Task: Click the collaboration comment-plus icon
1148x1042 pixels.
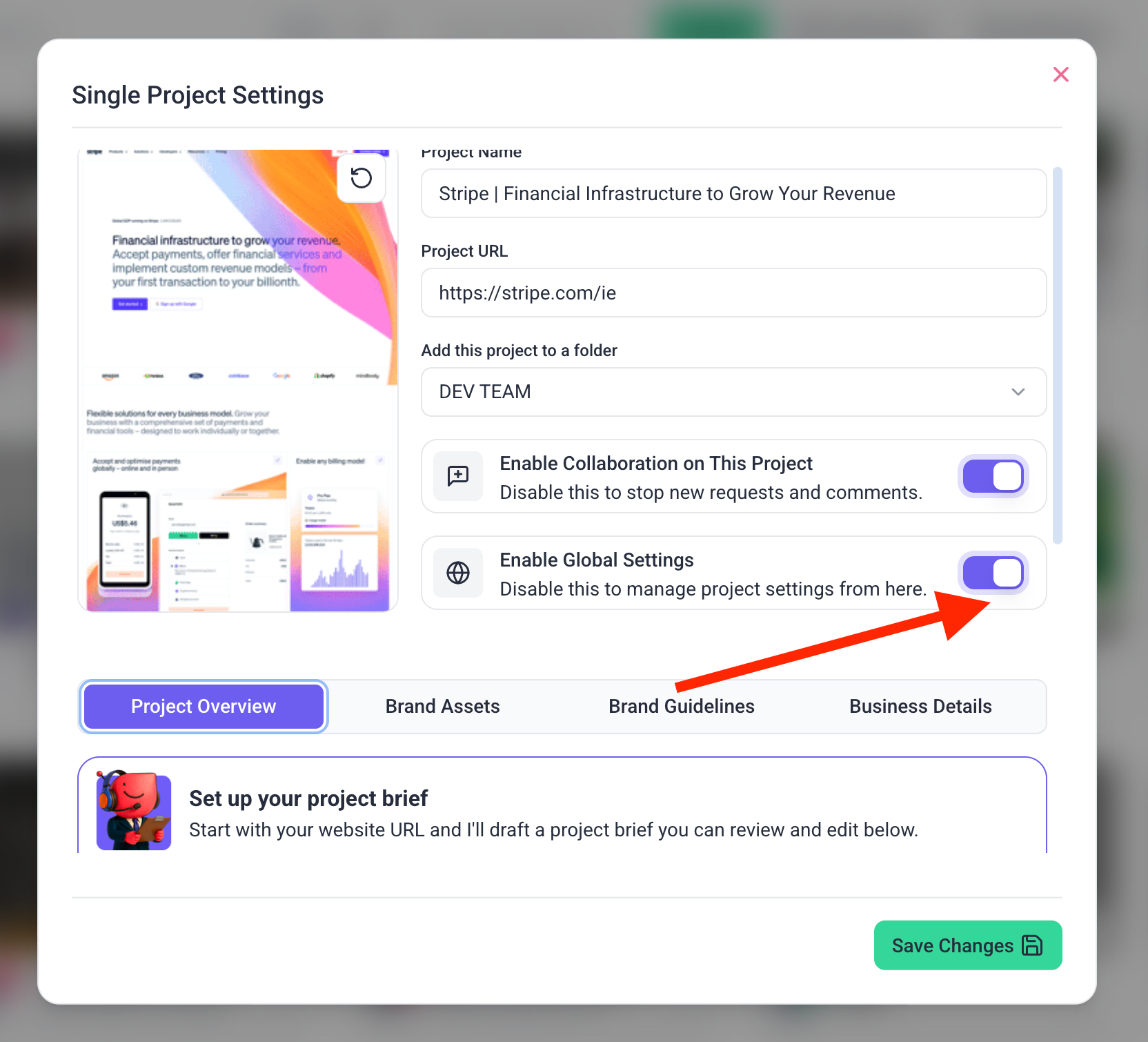Action: click(458, 476)
